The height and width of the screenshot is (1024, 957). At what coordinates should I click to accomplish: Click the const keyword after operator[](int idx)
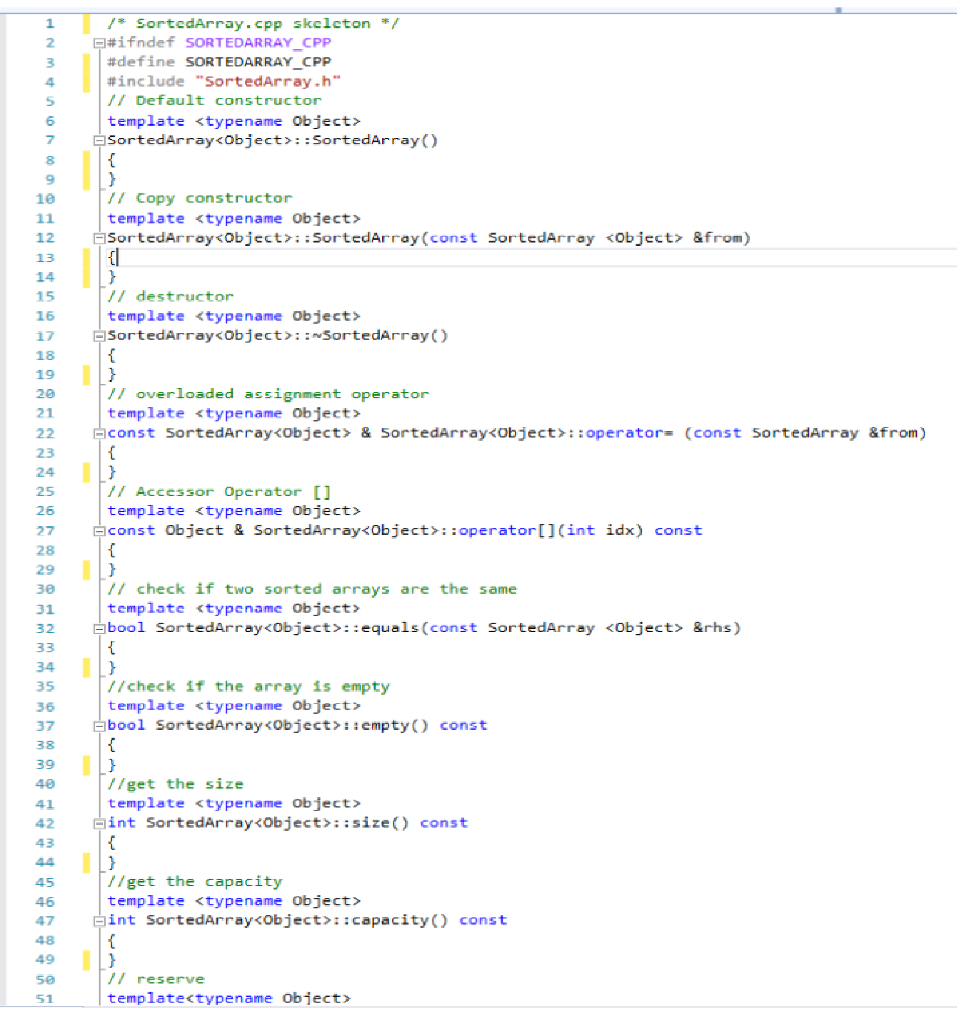[x=678, y=530]
